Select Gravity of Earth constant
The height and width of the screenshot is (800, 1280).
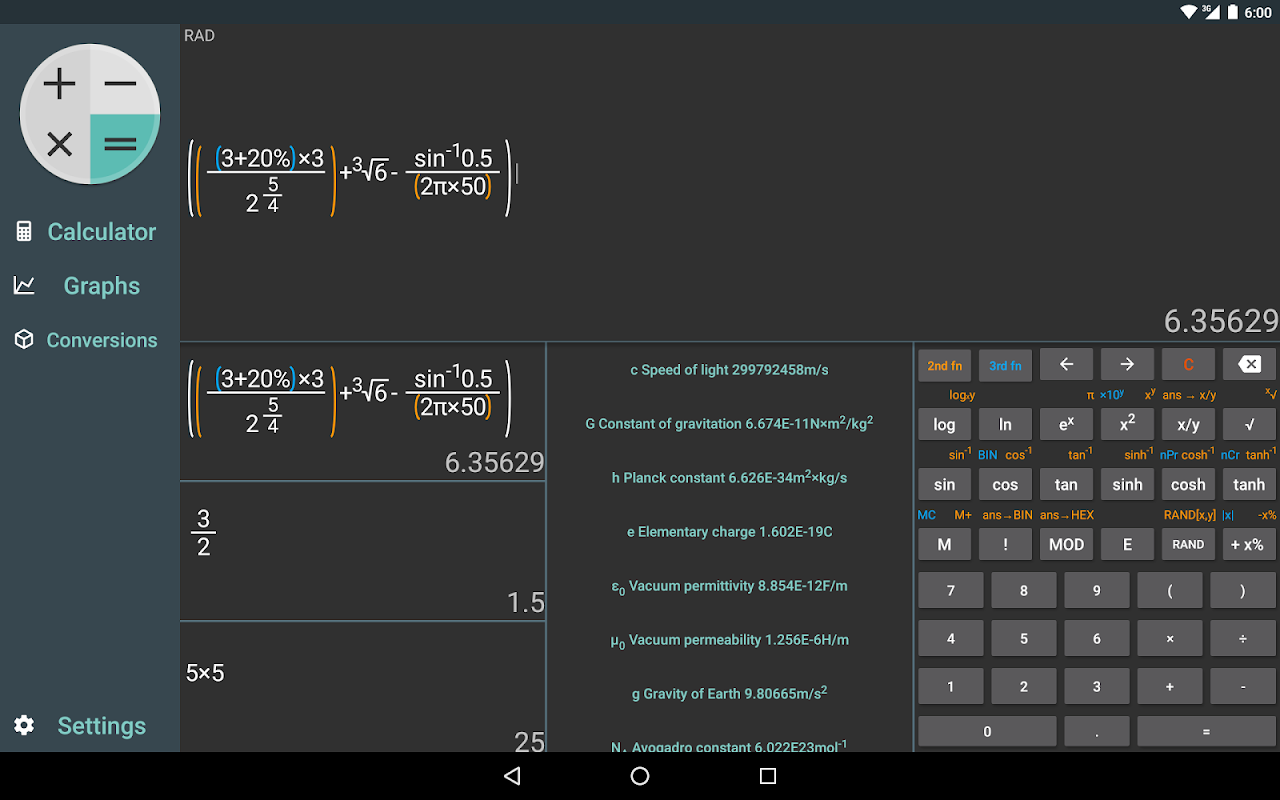pyautogui.click(x=729, y=693)
